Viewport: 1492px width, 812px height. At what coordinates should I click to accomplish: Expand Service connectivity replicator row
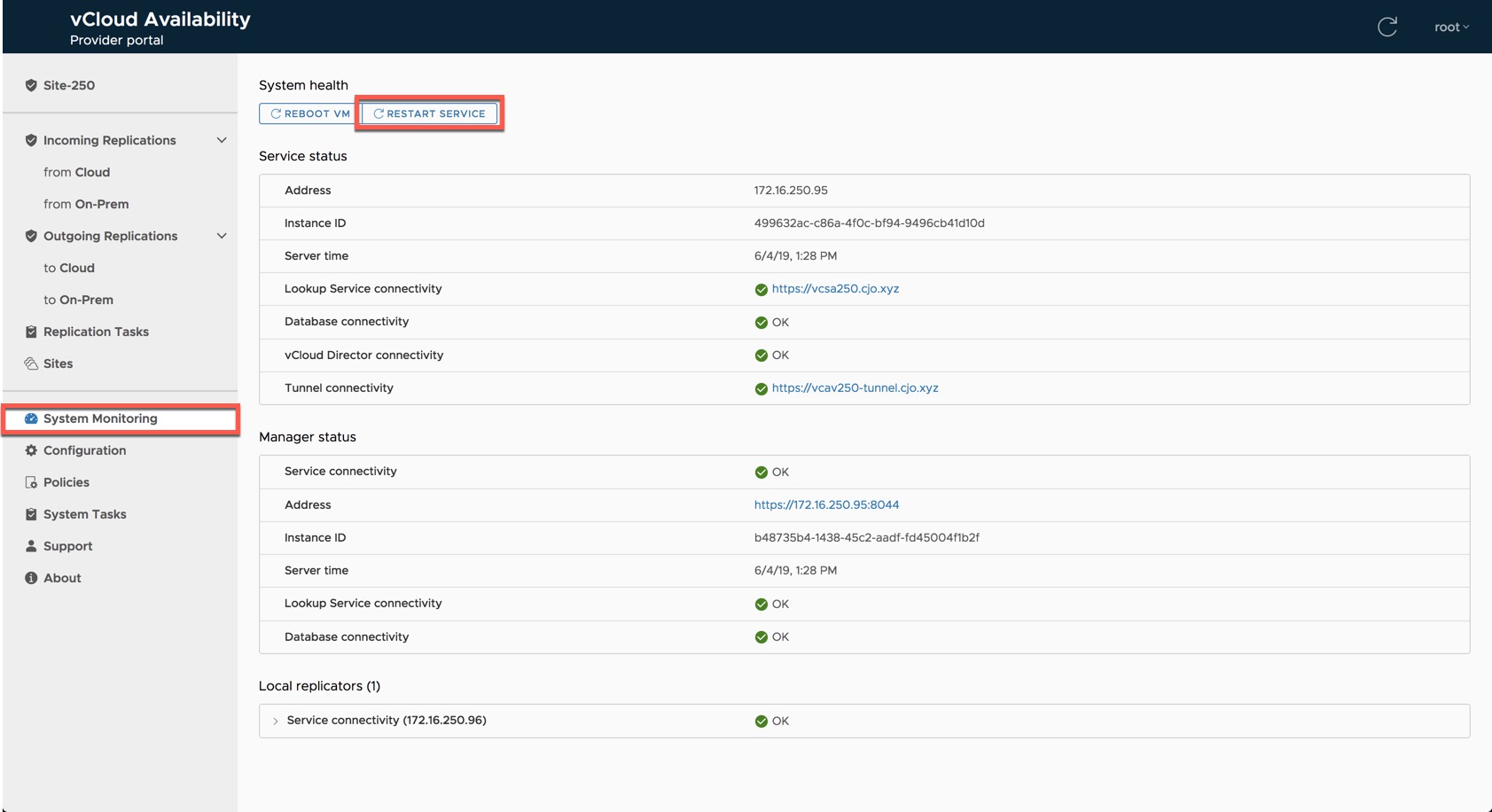[x=276, y=721]
